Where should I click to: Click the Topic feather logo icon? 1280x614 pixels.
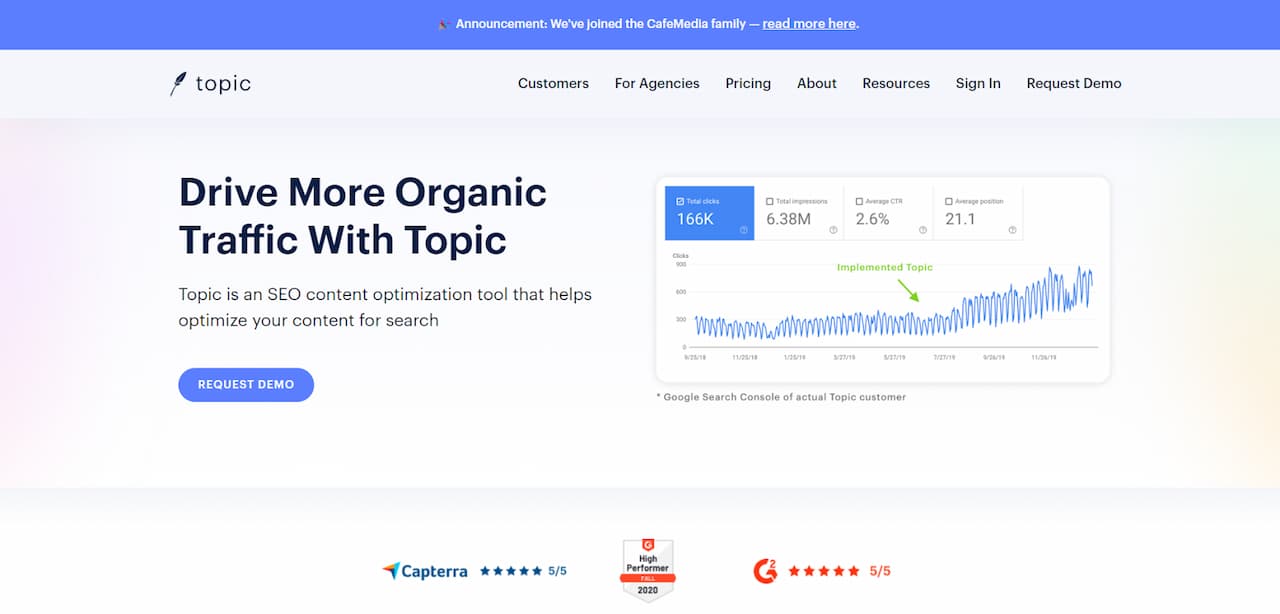(x=178, y=84)
